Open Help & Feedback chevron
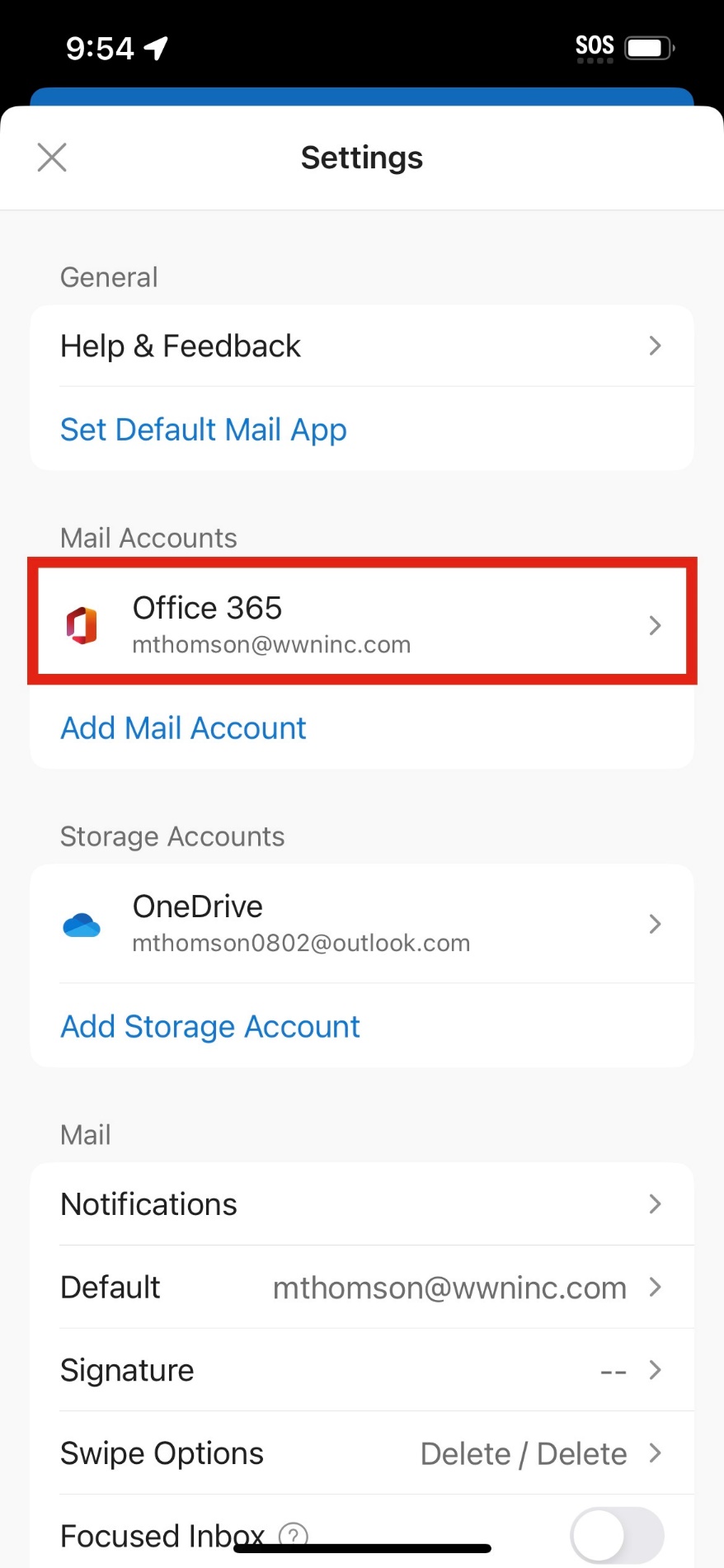The width and height of the screenshot is (724, 1568). click(656, 346)
